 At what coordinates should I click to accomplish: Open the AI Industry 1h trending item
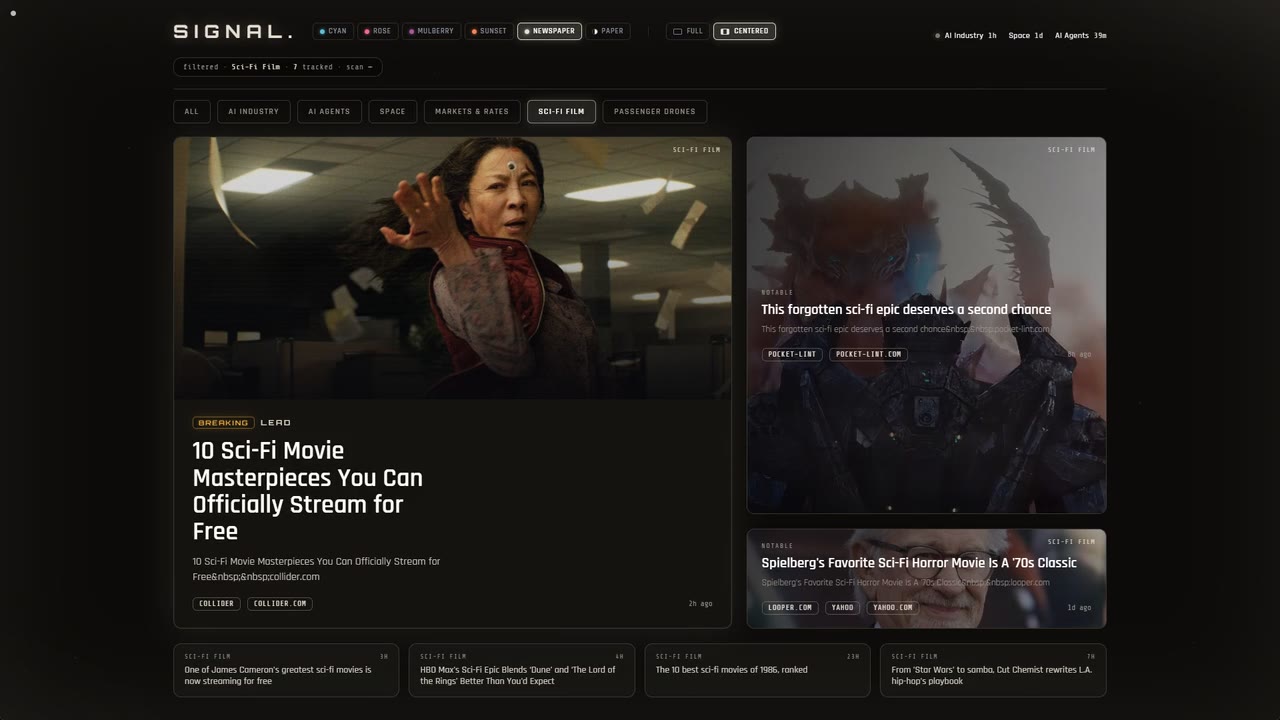pos(966,35)
